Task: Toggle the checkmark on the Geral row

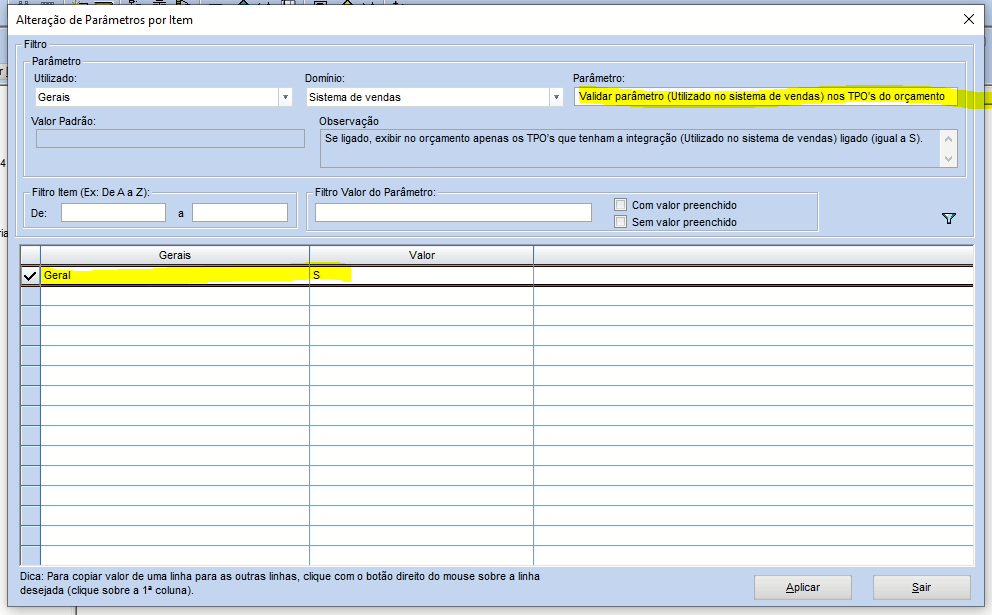Action: pyautogui.click(x=30, y=275)
